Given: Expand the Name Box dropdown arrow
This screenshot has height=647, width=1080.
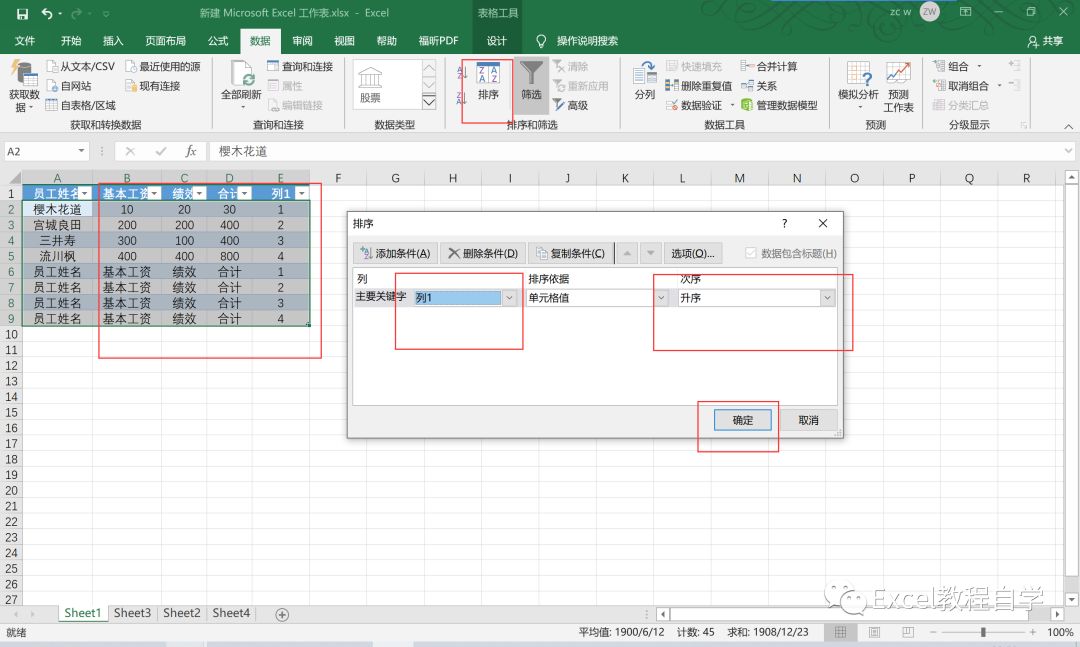Looking at the screenshot, I should click(x=81, y=151).
